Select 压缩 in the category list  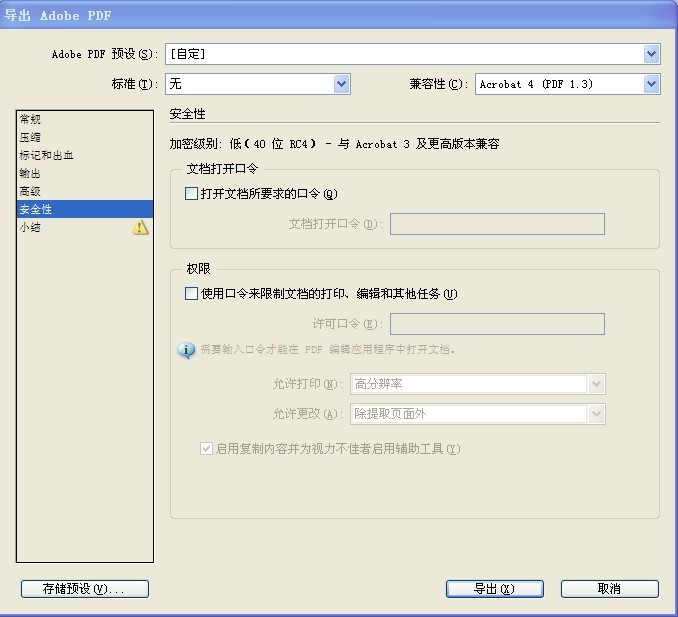85,137
